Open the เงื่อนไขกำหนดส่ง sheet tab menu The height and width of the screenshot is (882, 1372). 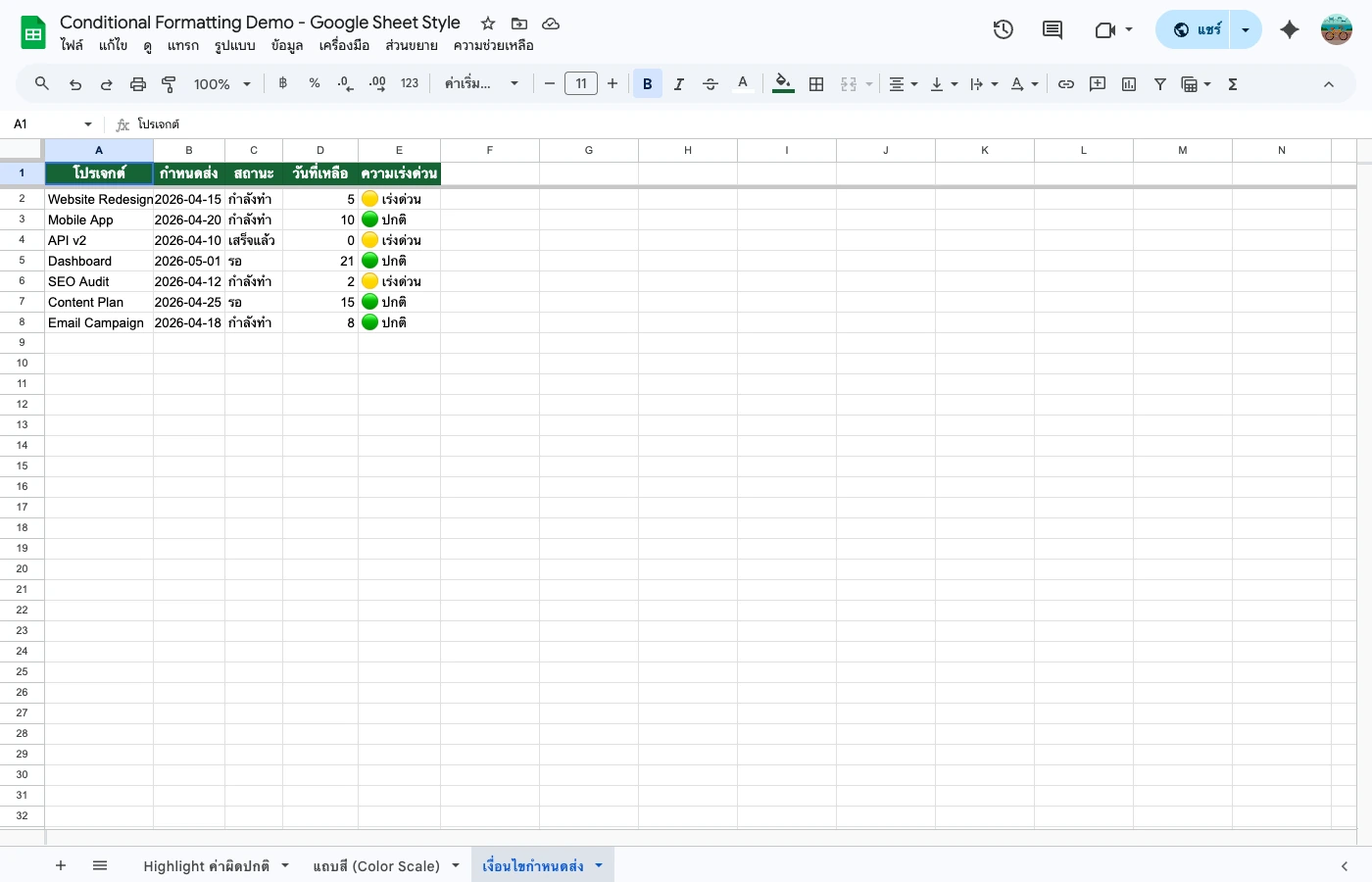click(x=598, y=865)
